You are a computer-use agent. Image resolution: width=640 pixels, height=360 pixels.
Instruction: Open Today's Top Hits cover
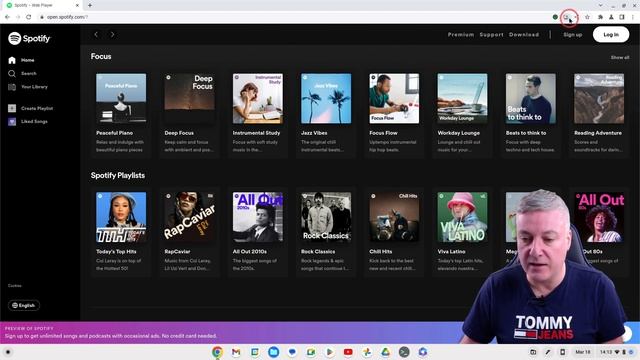pos(121,217)
